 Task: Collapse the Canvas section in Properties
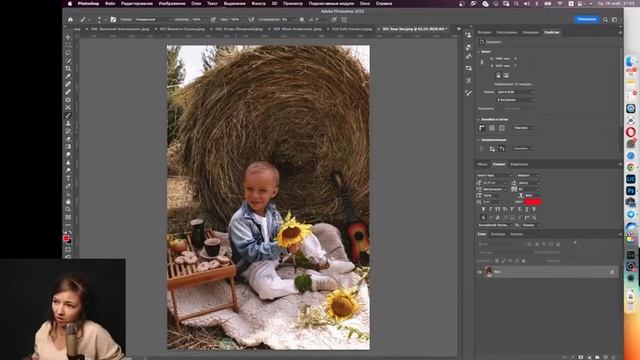pos(479,52)
